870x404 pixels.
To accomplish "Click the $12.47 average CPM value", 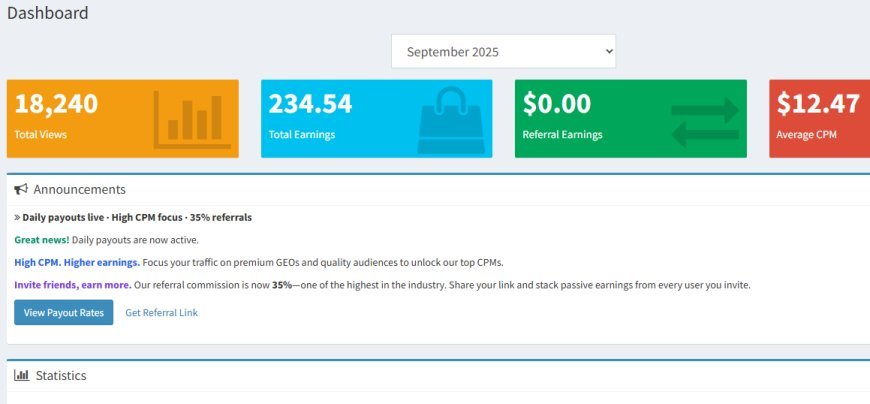I will pos(817,104).
